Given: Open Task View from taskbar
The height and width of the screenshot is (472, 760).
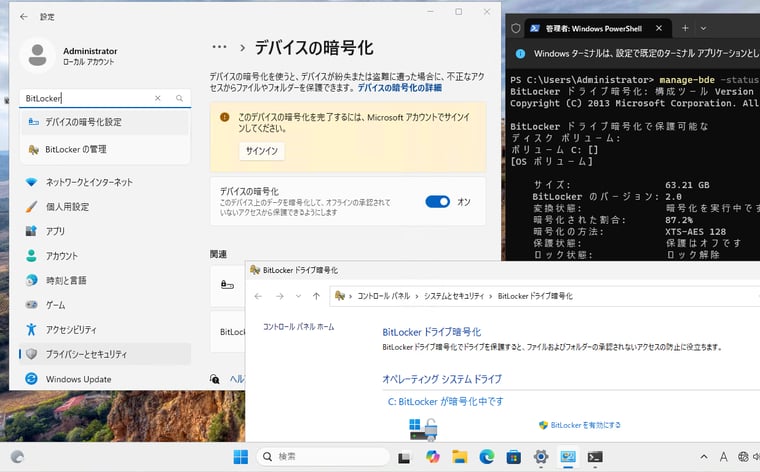Looking at the screenshot, I should [x=404, y=457].
